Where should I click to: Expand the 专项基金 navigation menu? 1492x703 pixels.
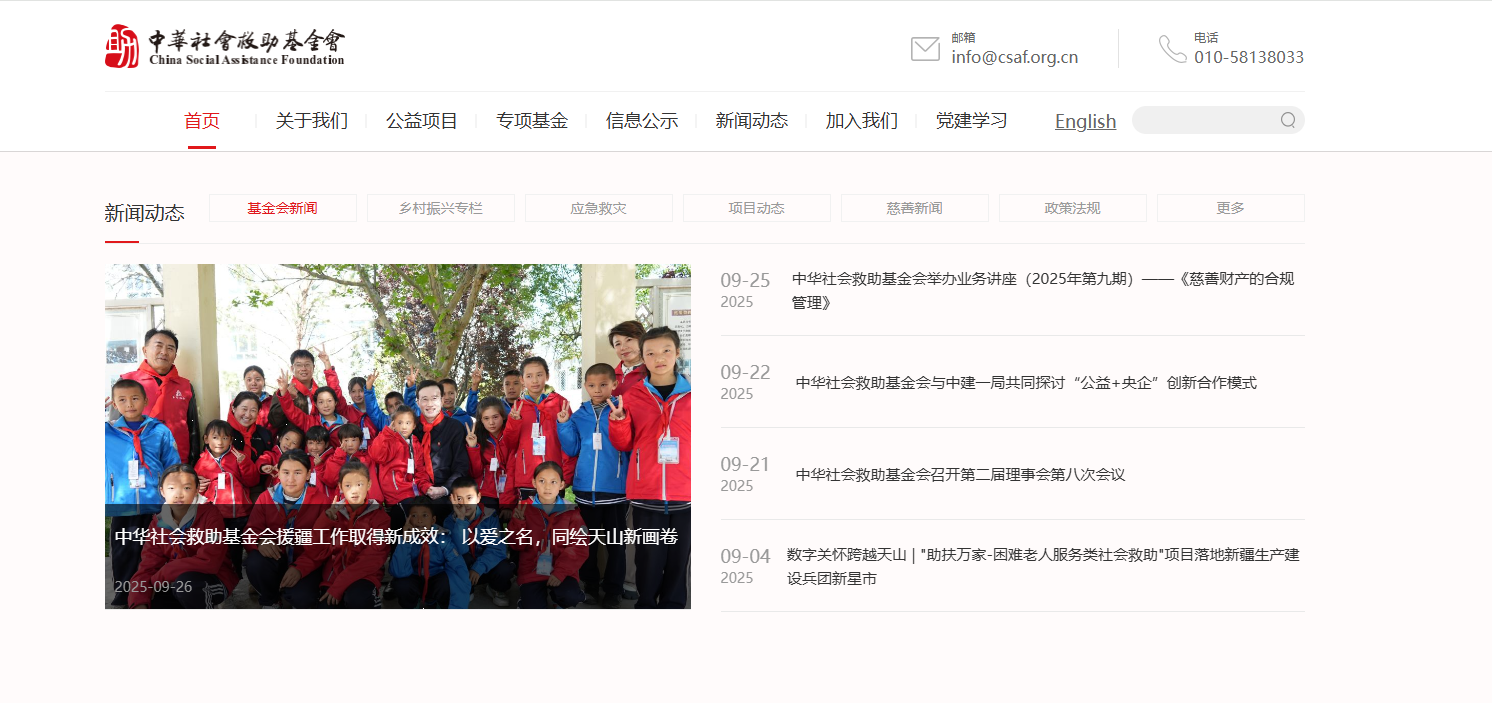click(x=532, y=121)
